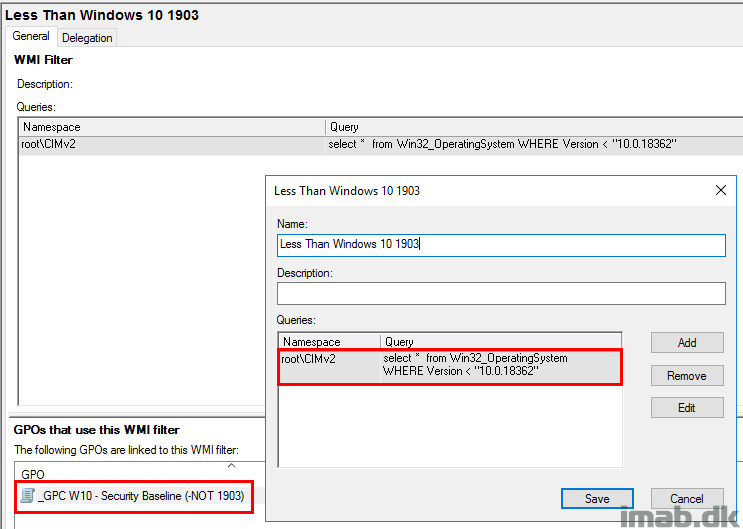Select _GPC W10 - Security Baseline GPO entry

click(x=134, y=496)
